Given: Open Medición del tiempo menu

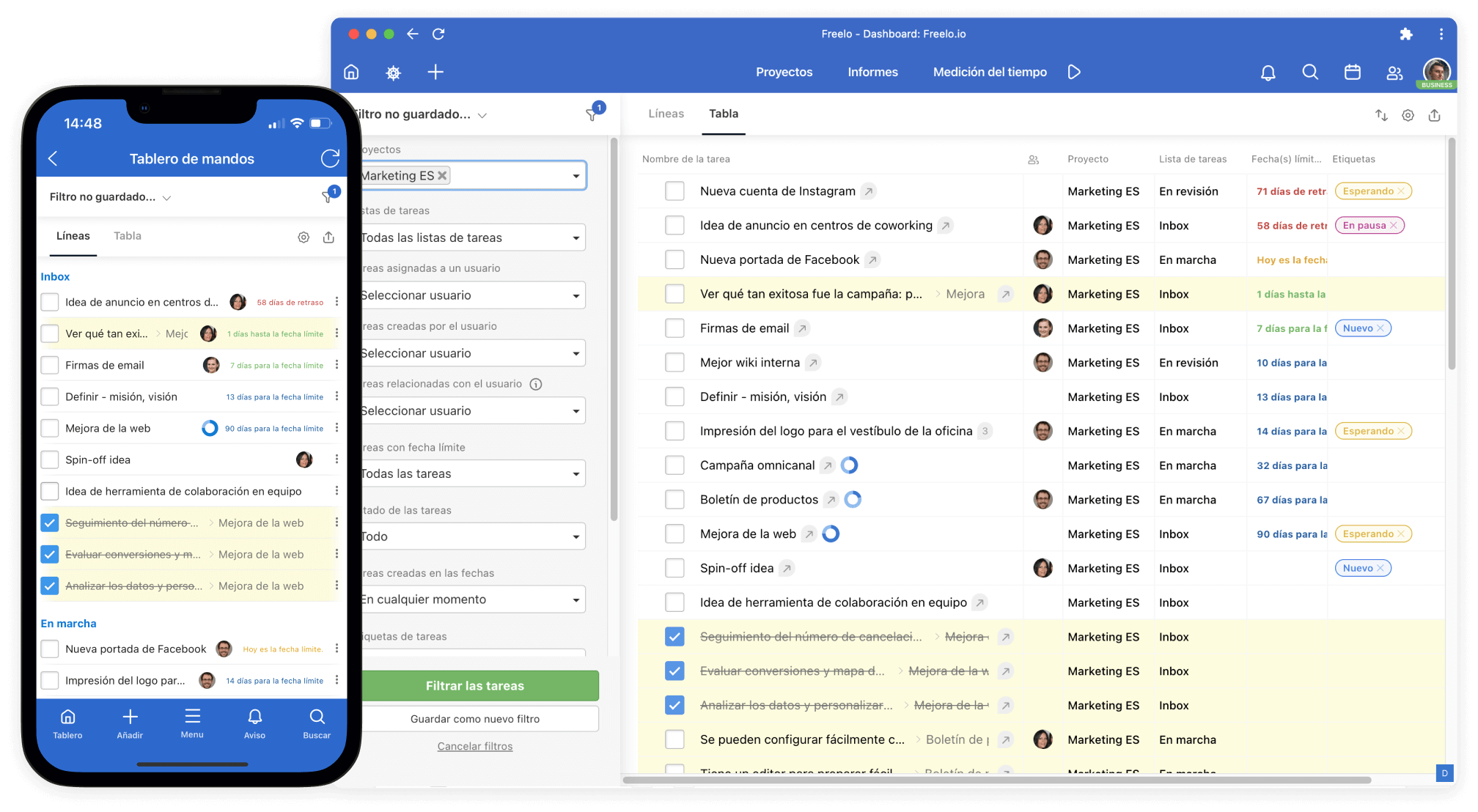Looking at the screenshot, I should click(990, 72).
